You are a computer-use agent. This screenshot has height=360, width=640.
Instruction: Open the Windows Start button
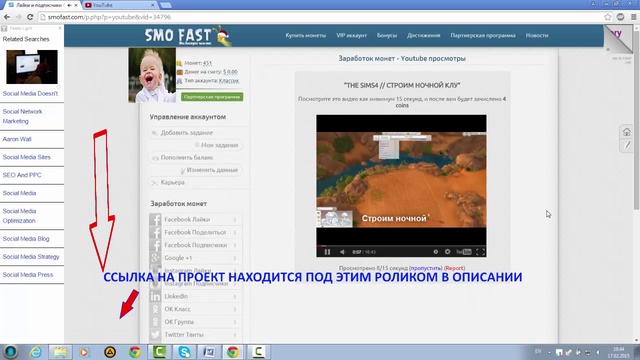click(x=11, y=351)
